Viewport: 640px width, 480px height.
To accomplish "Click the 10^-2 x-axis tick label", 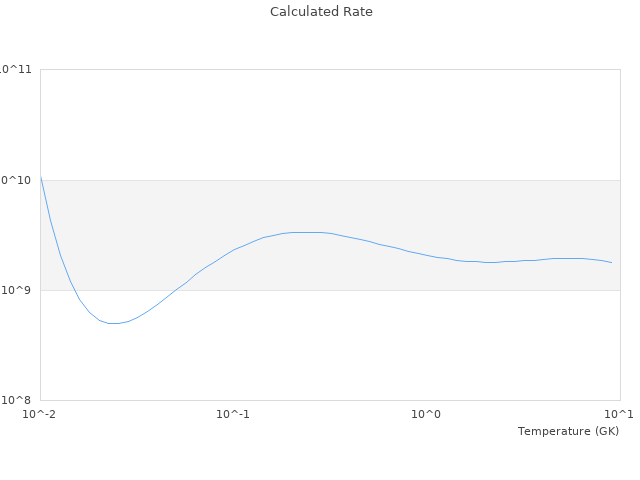I will (x=40, y=414).
